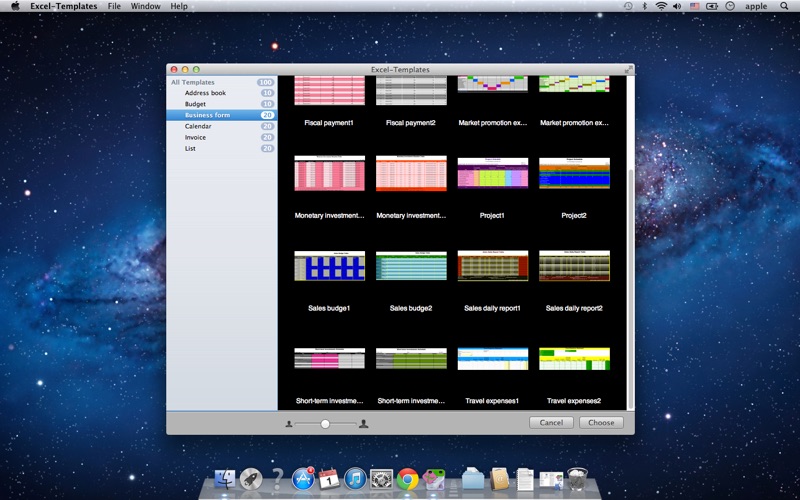Open the File menu

coord(114,6)
